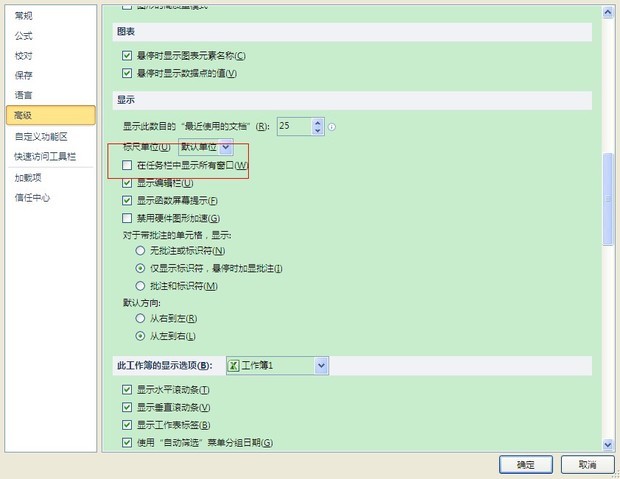Decrease recent documents count spinner down

318,131
